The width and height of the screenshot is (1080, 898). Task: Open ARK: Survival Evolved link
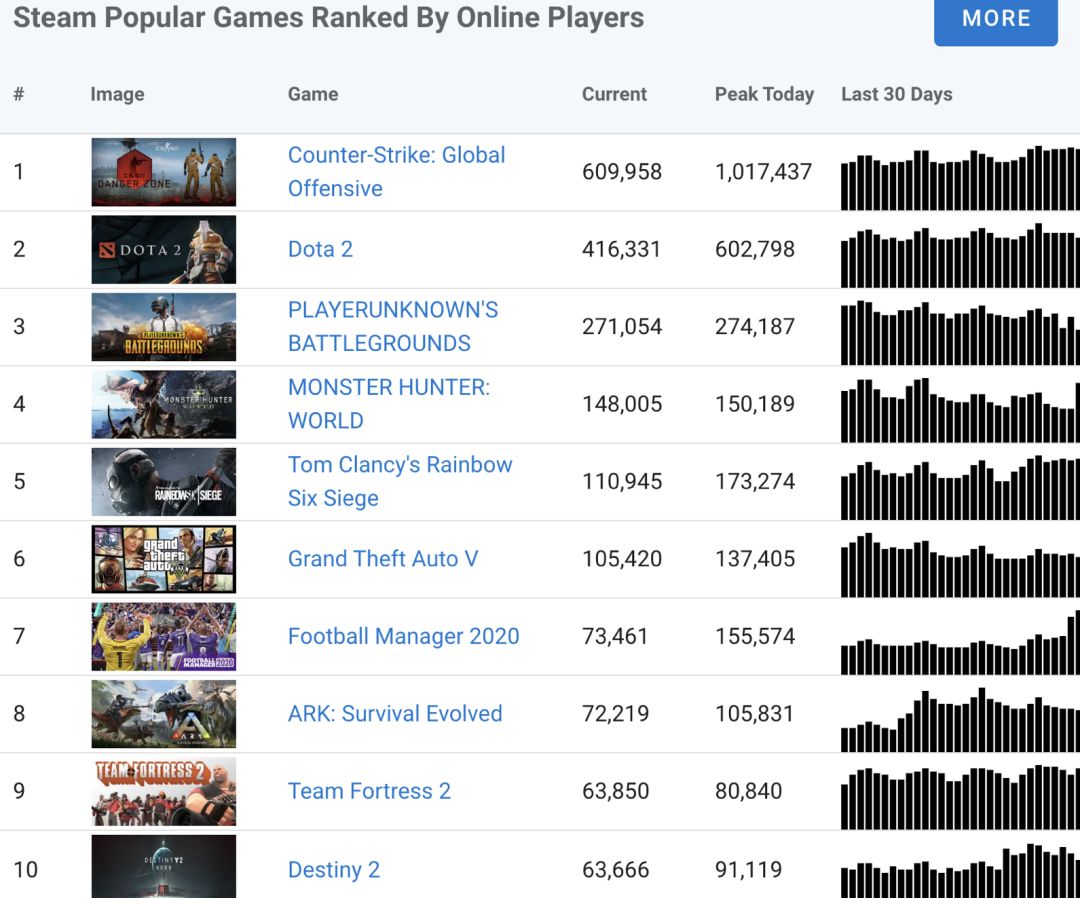pyautogui.click(x=395, y=713)
